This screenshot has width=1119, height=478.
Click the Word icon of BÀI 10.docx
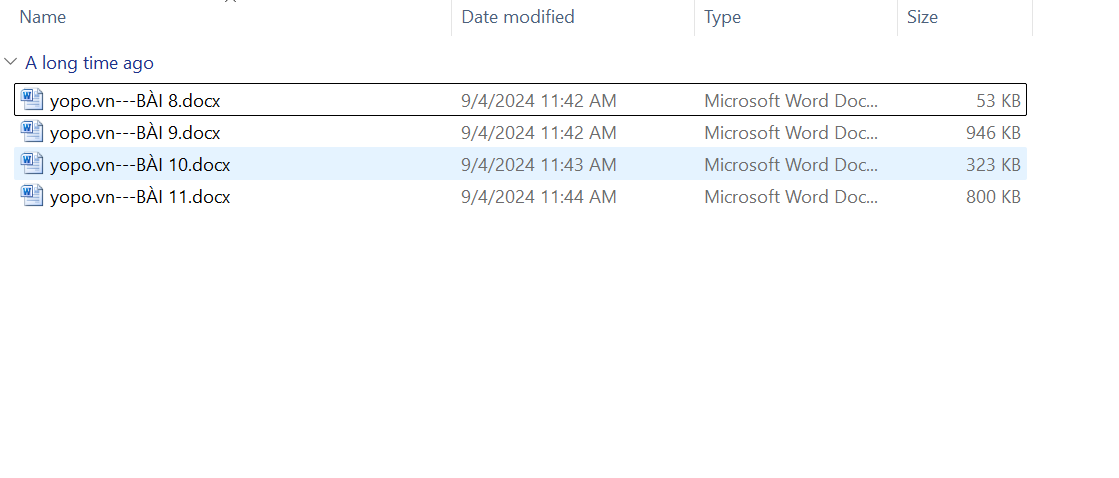(x=32, y=164)
